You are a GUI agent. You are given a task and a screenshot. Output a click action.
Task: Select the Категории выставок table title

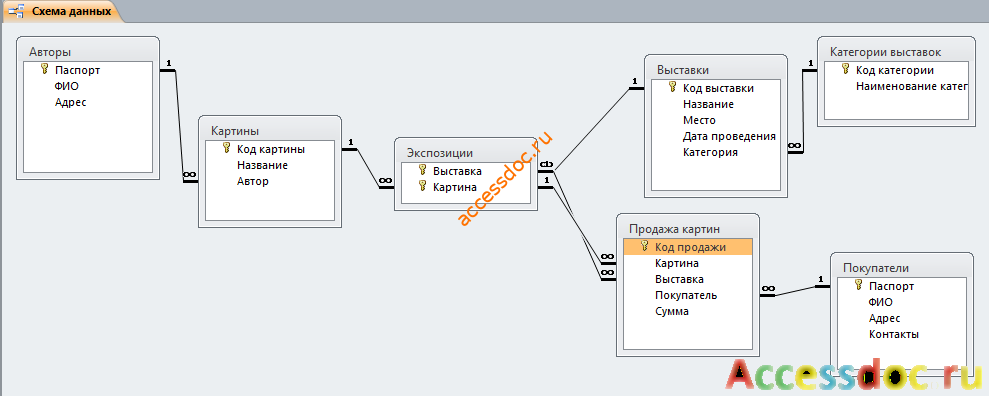(x=886, y=52)
